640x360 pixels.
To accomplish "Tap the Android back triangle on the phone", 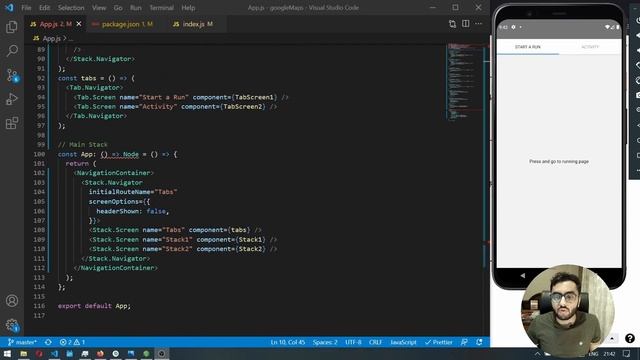I will 522,276.
